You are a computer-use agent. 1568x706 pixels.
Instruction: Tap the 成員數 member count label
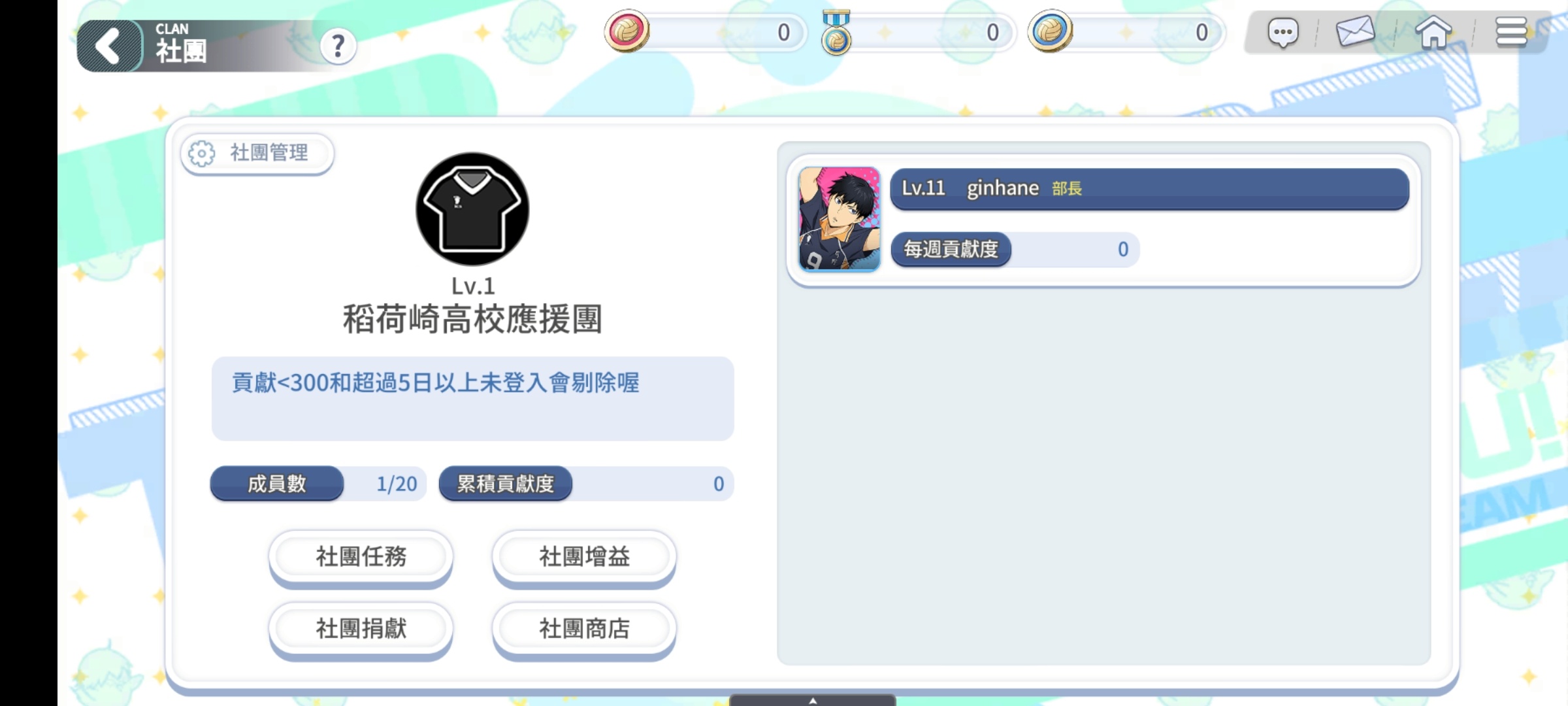[277, 484]
